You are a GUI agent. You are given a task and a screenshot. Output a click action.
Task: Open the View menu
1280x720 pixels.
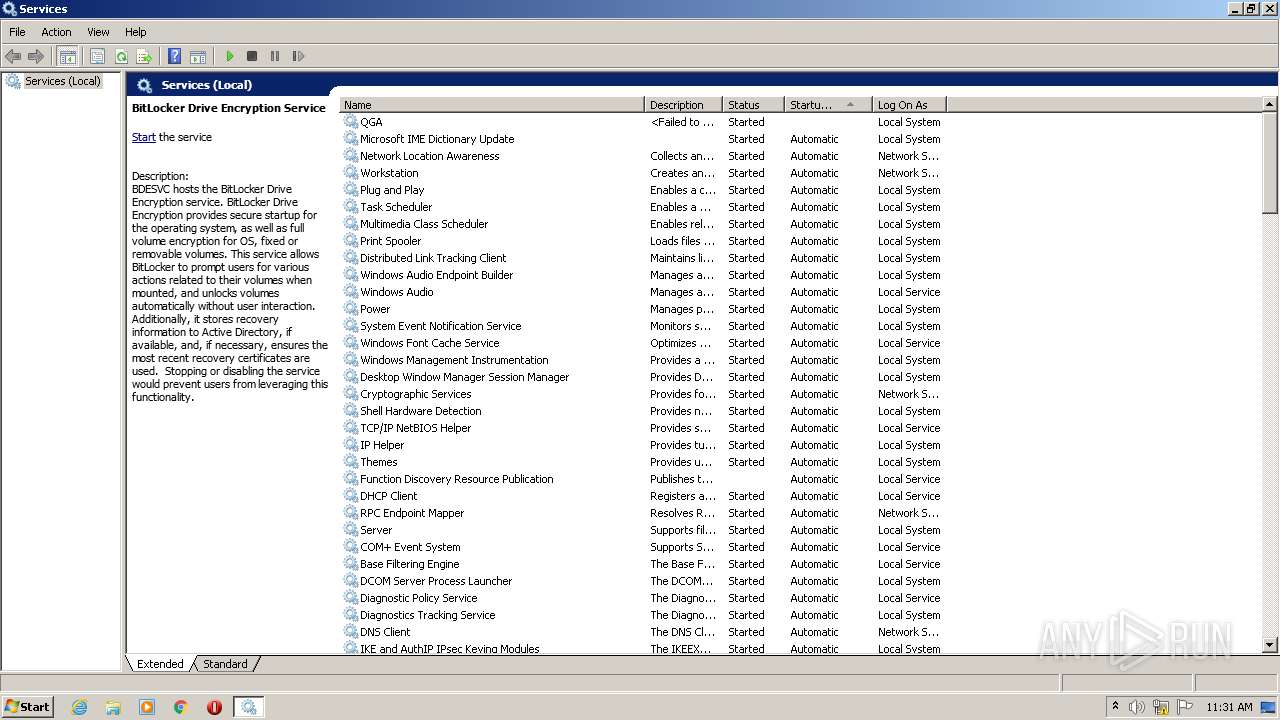(98, 32)
